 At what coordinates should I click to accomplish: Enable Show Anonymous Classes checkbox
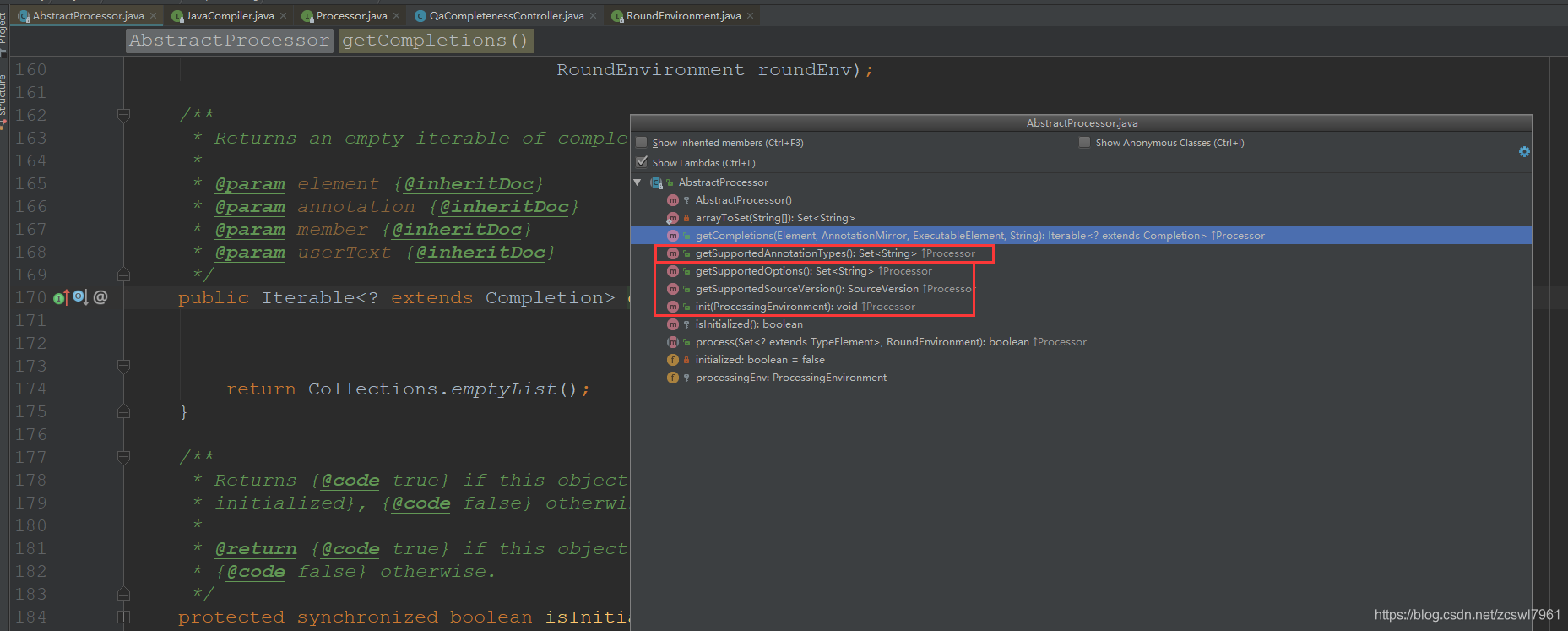tap(1084, 143)
